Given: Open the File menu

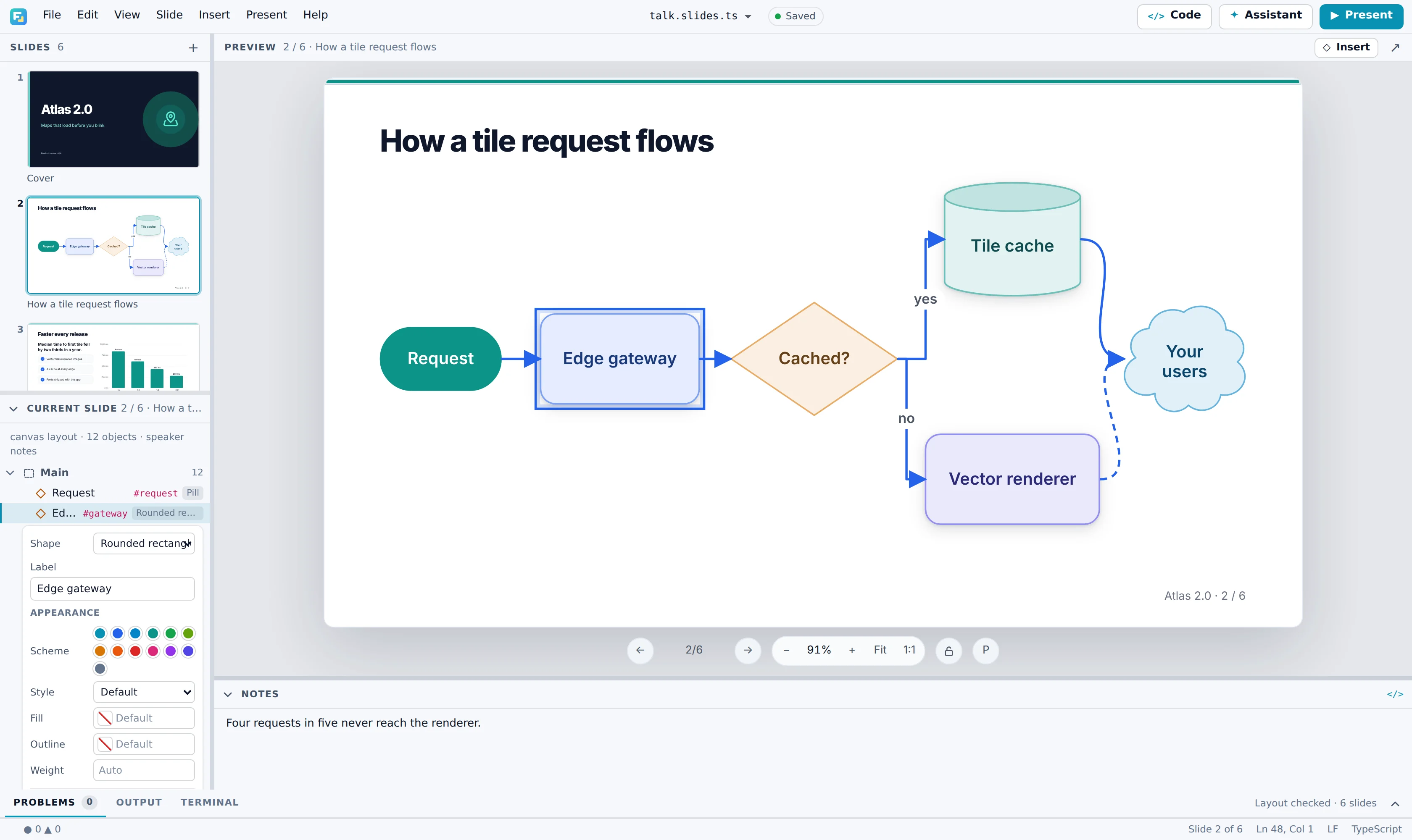Looking at the screenshot, I should [x=52, y=15].
